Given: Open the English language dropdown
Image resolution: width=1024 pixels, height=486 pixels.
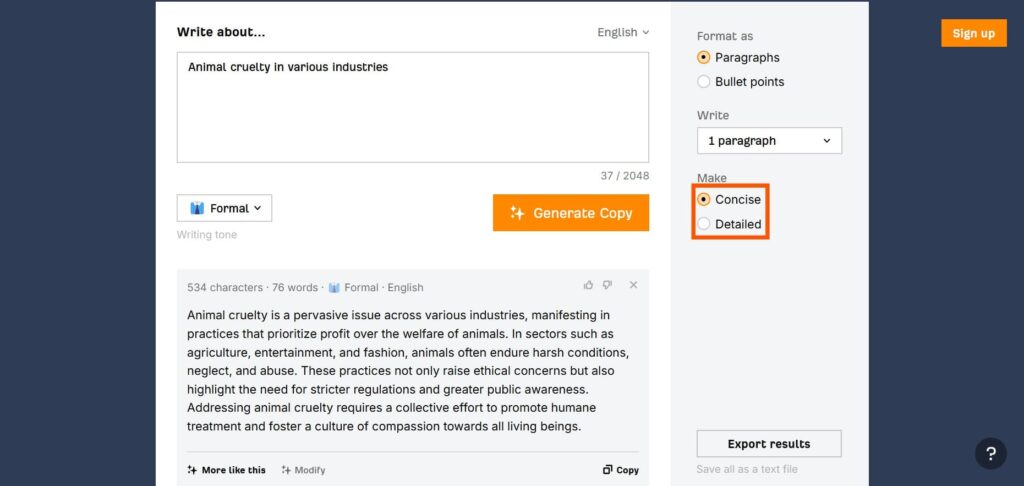Looking at the screenshot, I should coord(623,32).
